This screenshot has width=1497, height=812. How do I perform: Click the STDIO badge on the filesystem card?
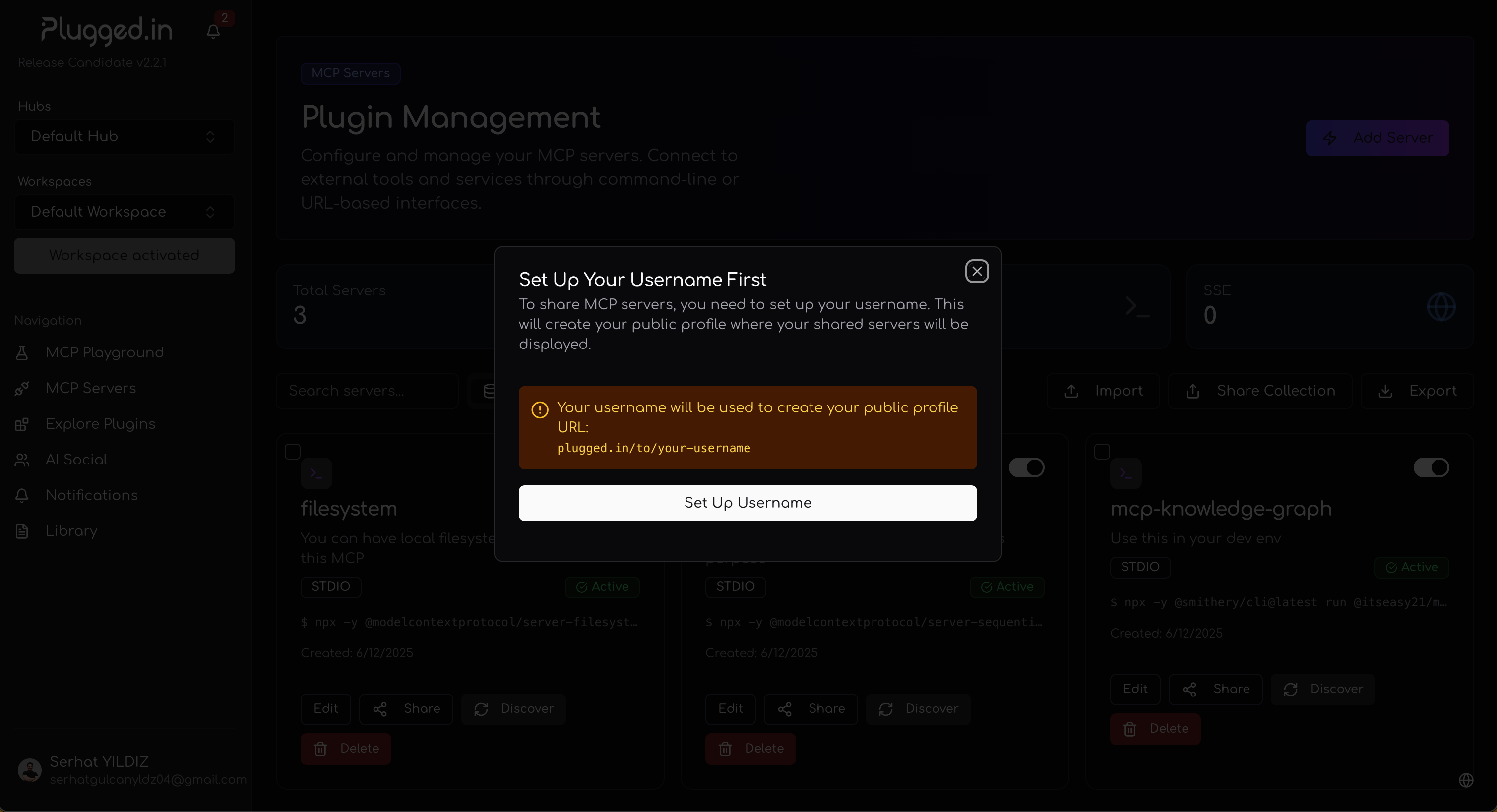[x=331, y=586]
